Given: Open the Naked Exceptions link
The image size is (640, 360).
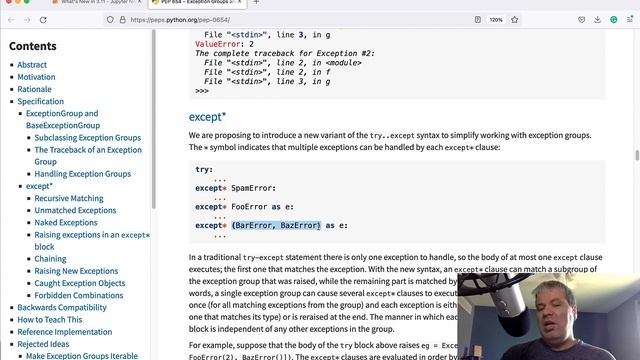Looking at the screenshot, I should (x=66, y=222).
